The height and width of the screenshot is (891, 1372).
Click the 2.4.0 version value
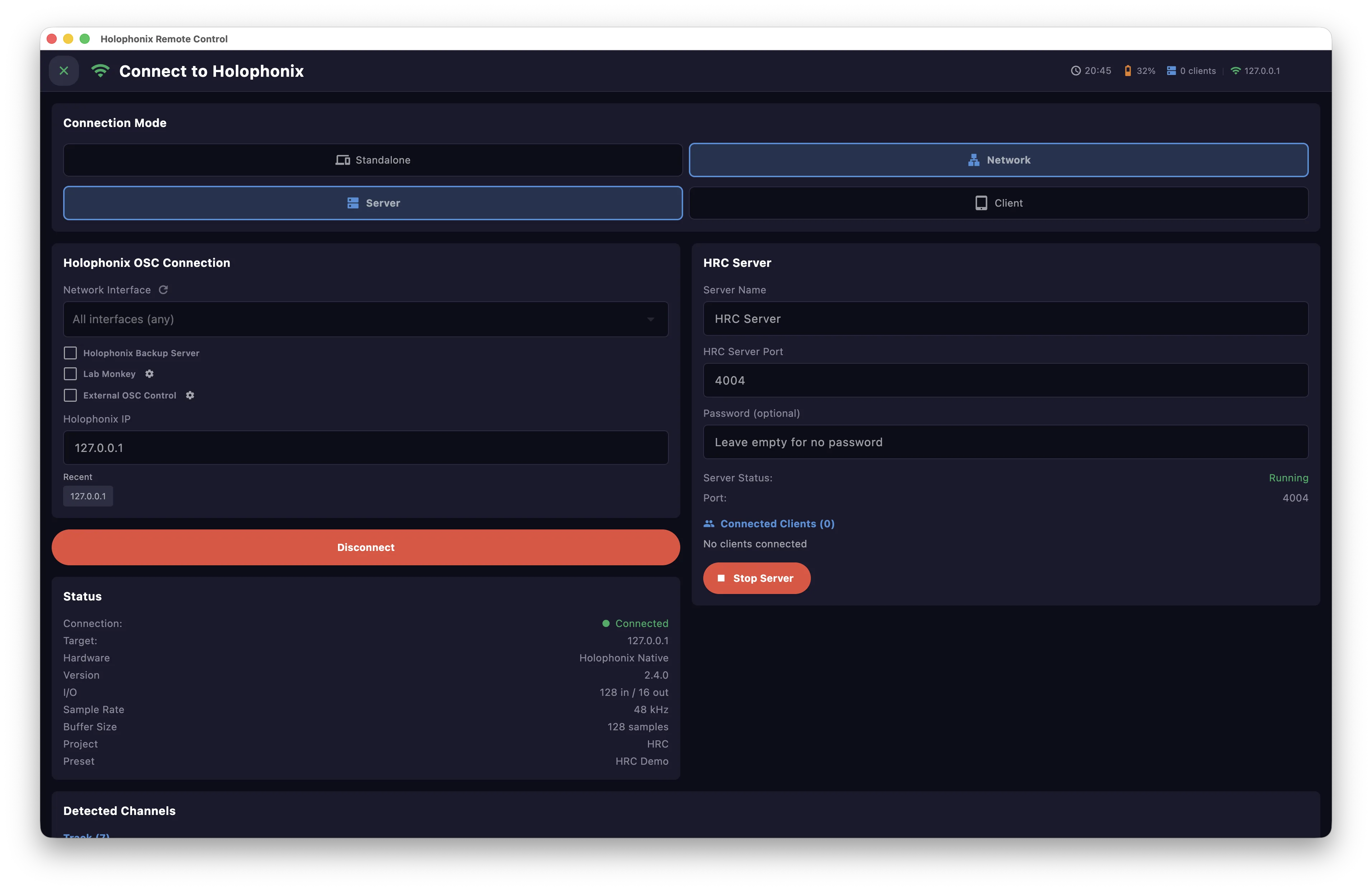pos(656,675)
